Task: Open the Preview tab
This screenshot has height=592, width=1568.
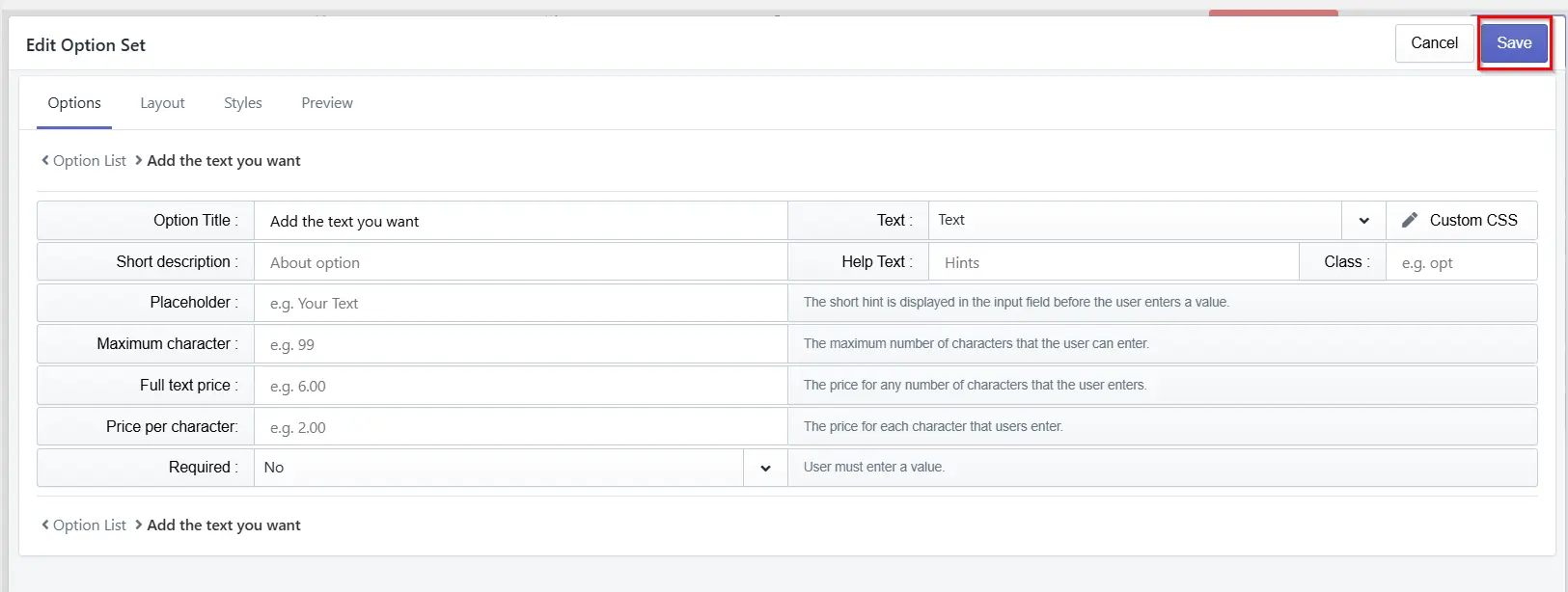Action: [x=327, y=103]
